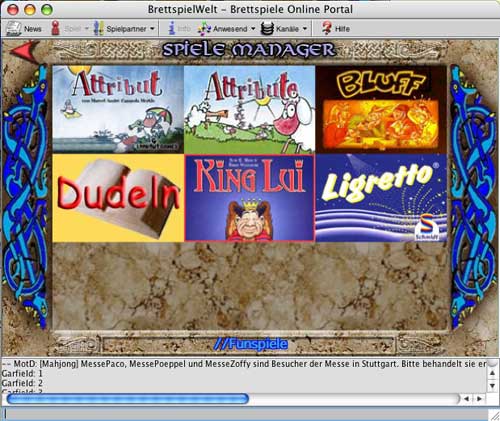The height and width of the screenshot is (421, 500).
Task: Click the chat horizontal scroll right arrow
Action: (479, 399)
